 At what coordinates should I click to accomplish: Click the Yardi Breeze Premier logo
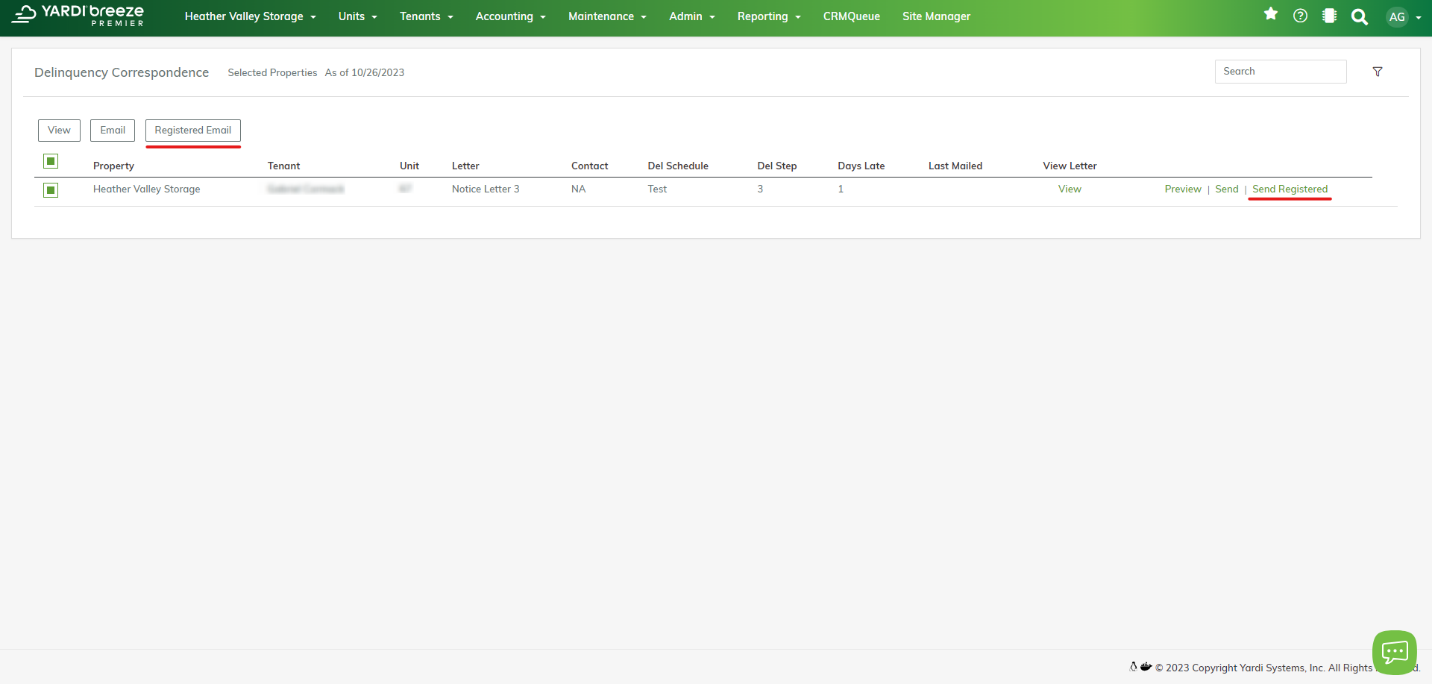coord(78,15)
